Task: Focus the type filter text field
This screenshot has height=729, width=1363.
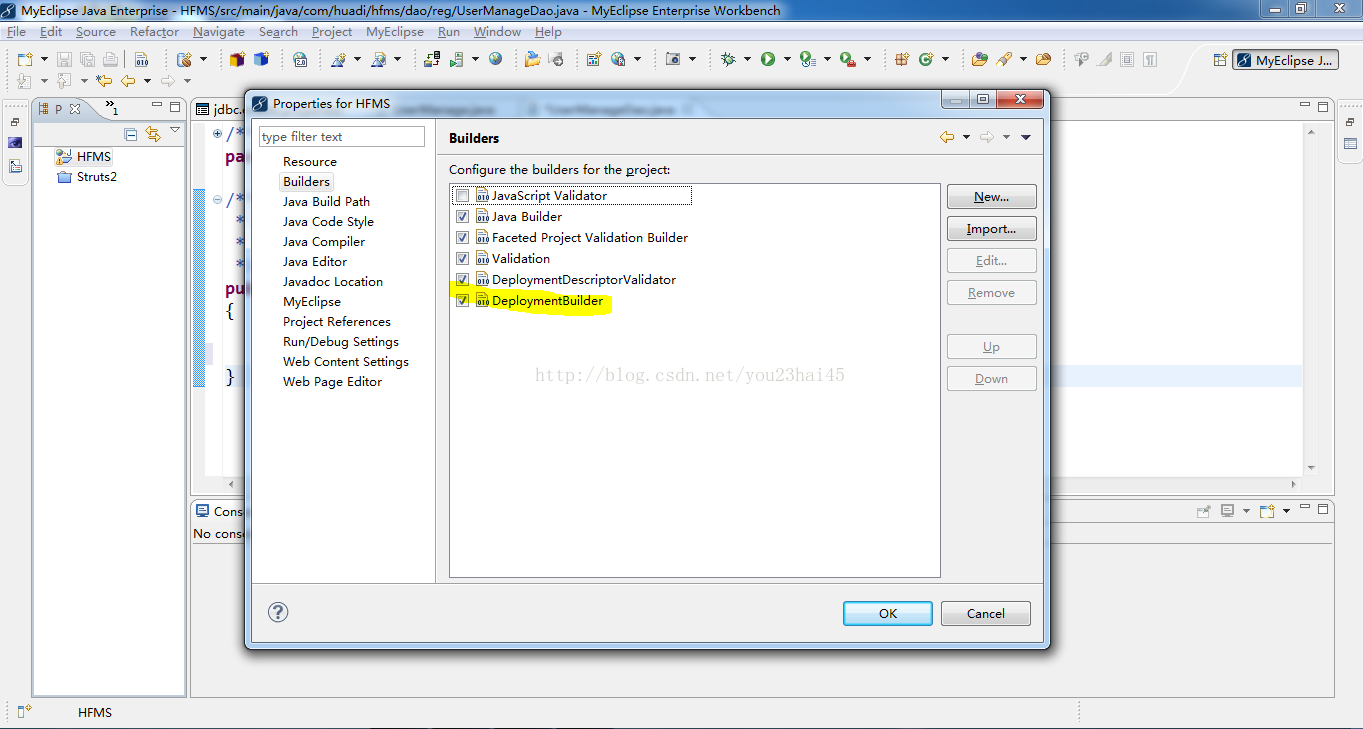Action: click(x=342, y=137)
